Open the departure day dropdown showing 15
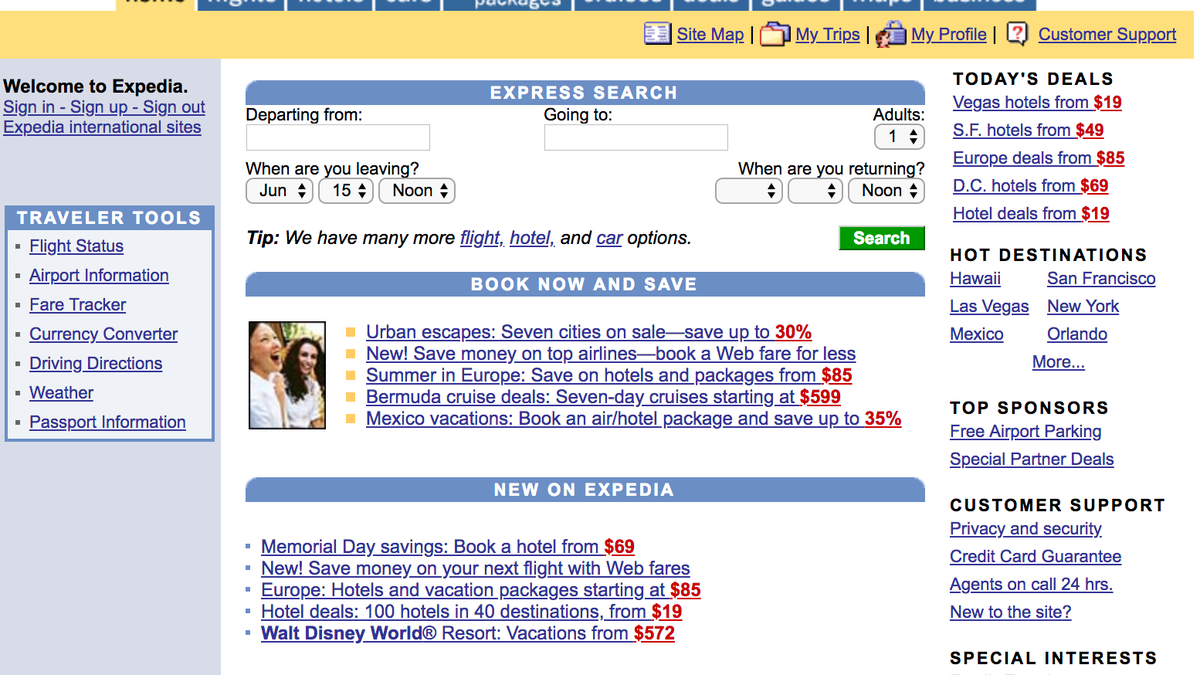 [346, 190]
